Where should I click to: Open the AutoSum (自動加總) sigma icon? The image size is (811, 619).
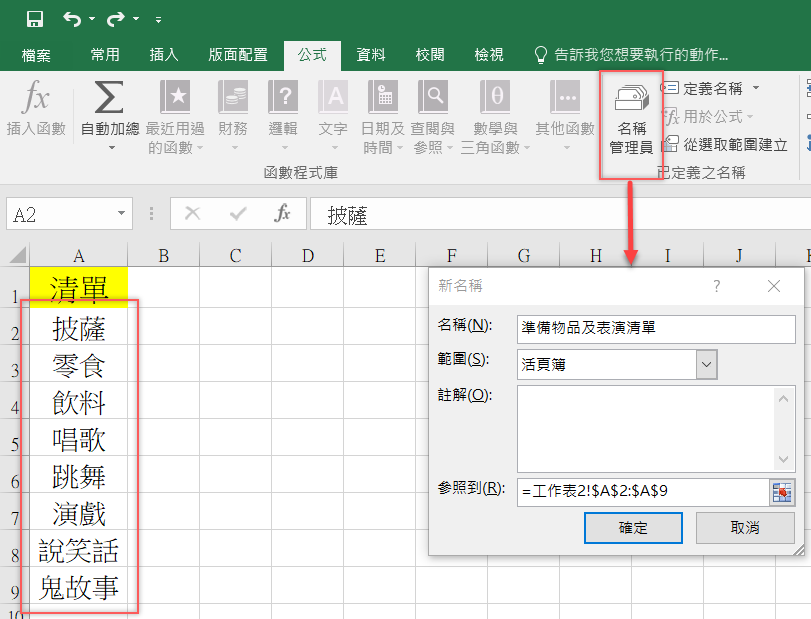pos(109,99)
